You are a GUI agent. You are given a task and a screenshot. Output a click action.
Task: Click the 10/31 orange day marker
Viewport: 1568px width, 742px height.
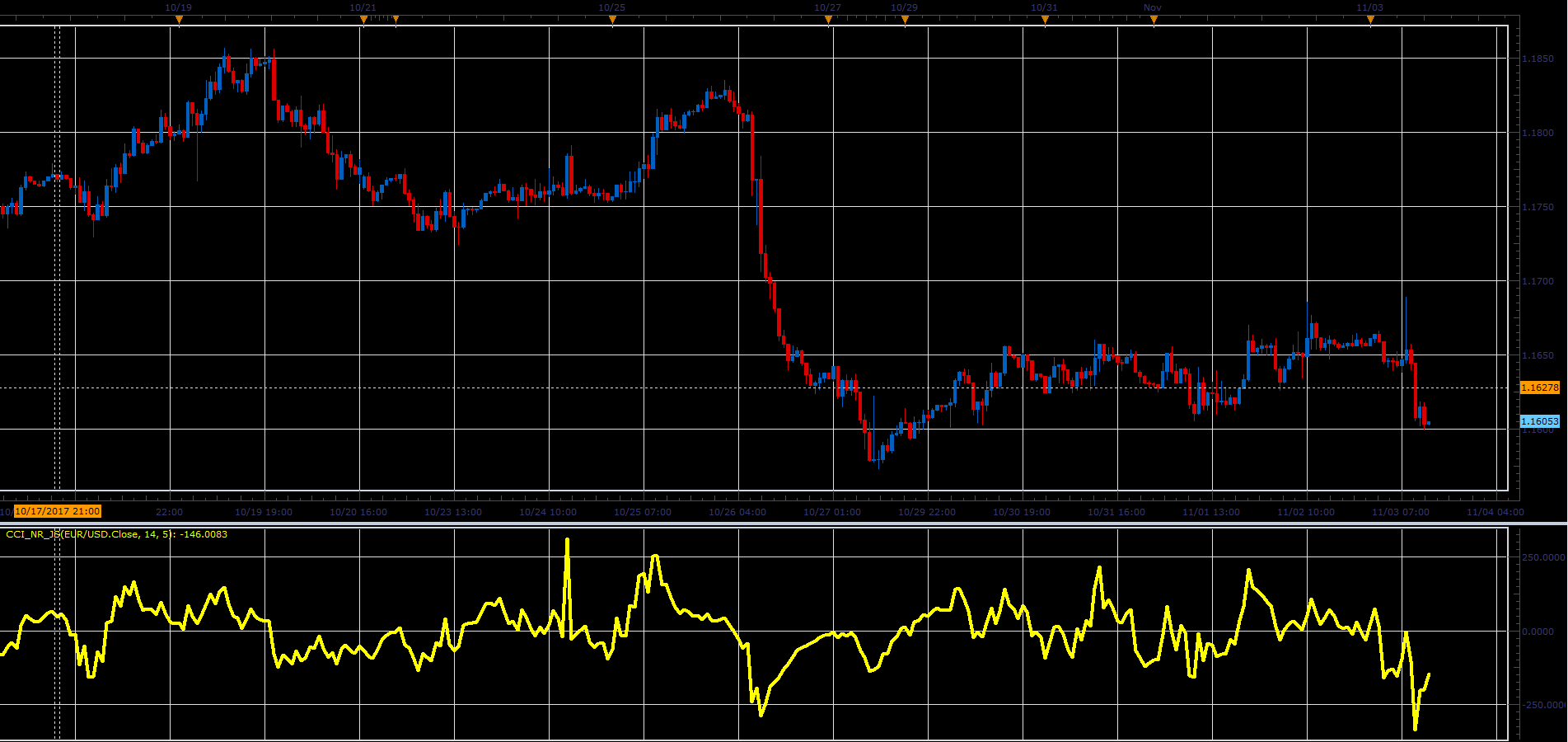pos(1045,21)
